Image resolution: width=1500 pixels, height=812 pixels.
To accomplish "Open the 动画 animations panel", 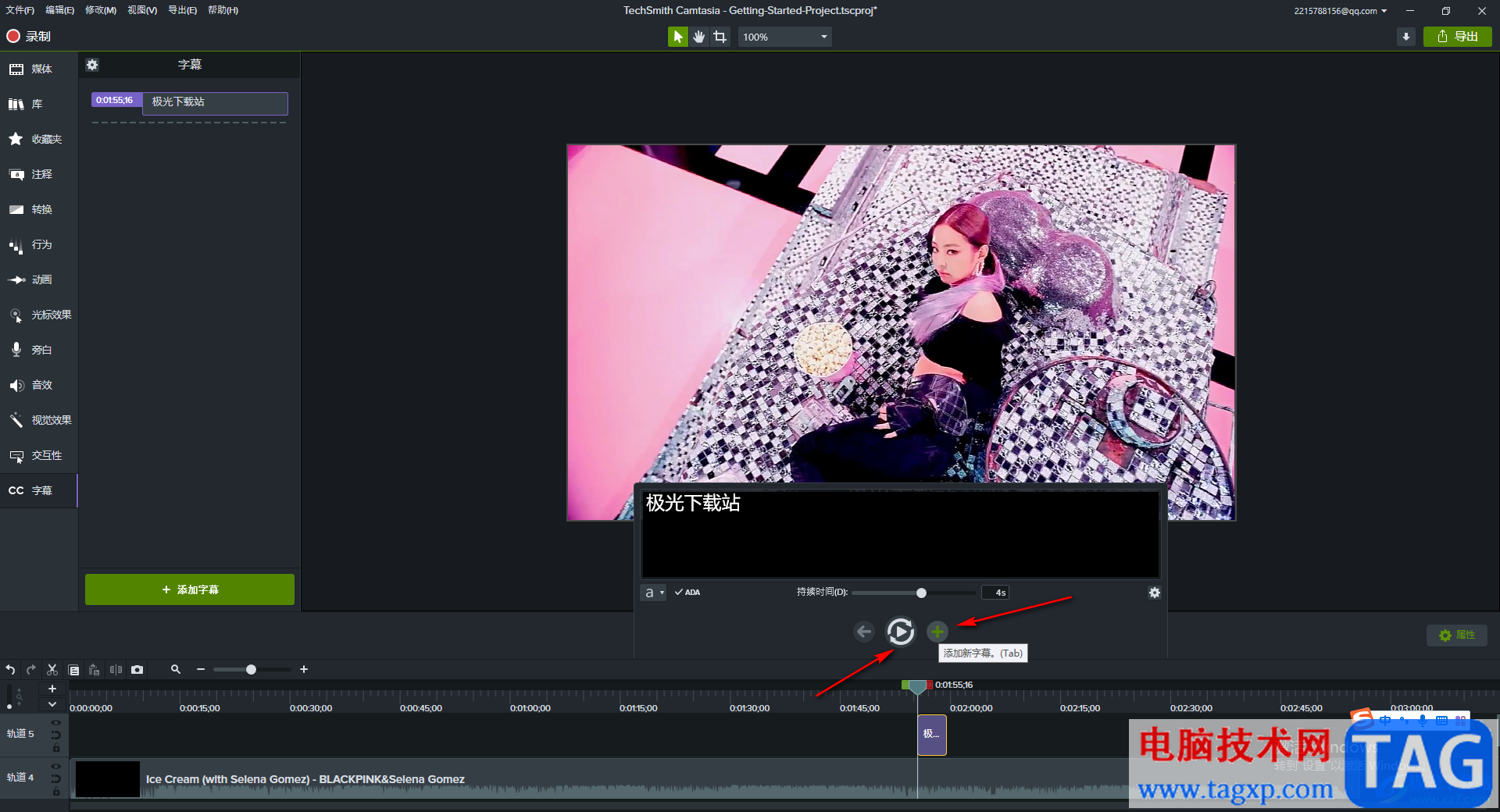I will point(39,280).
